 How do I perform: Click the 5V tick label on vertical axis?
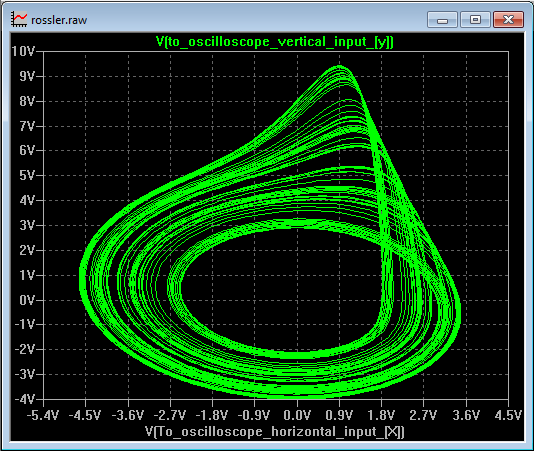[27, 175]
